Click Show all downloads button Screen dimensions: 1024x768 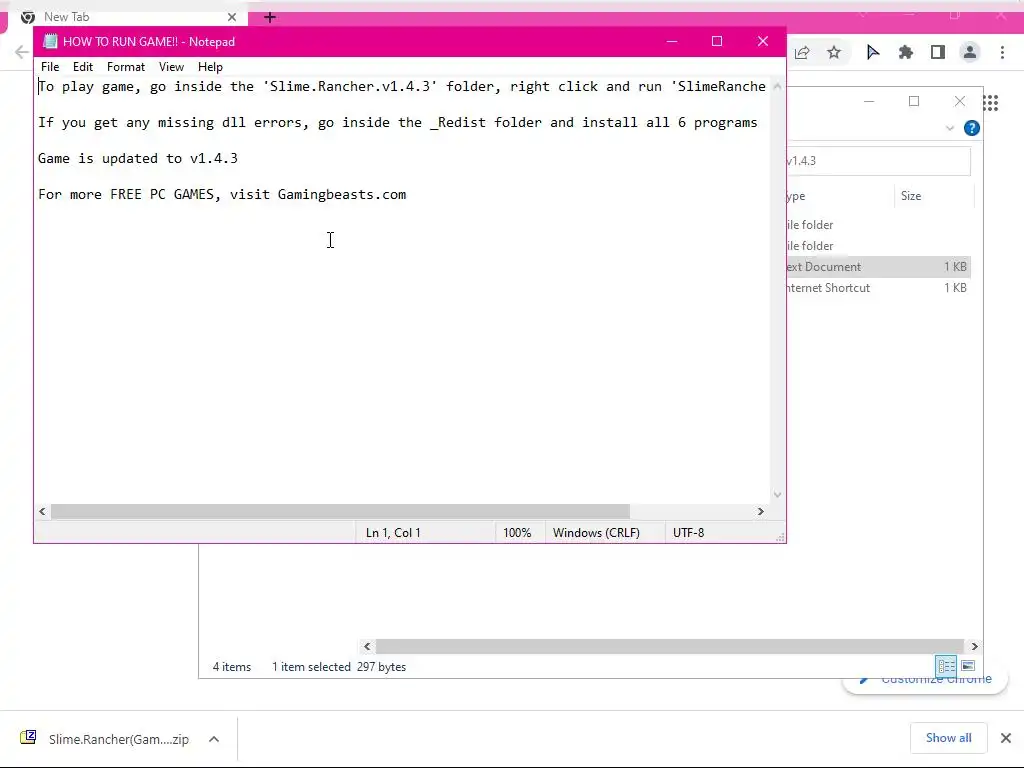pos(948,738)
